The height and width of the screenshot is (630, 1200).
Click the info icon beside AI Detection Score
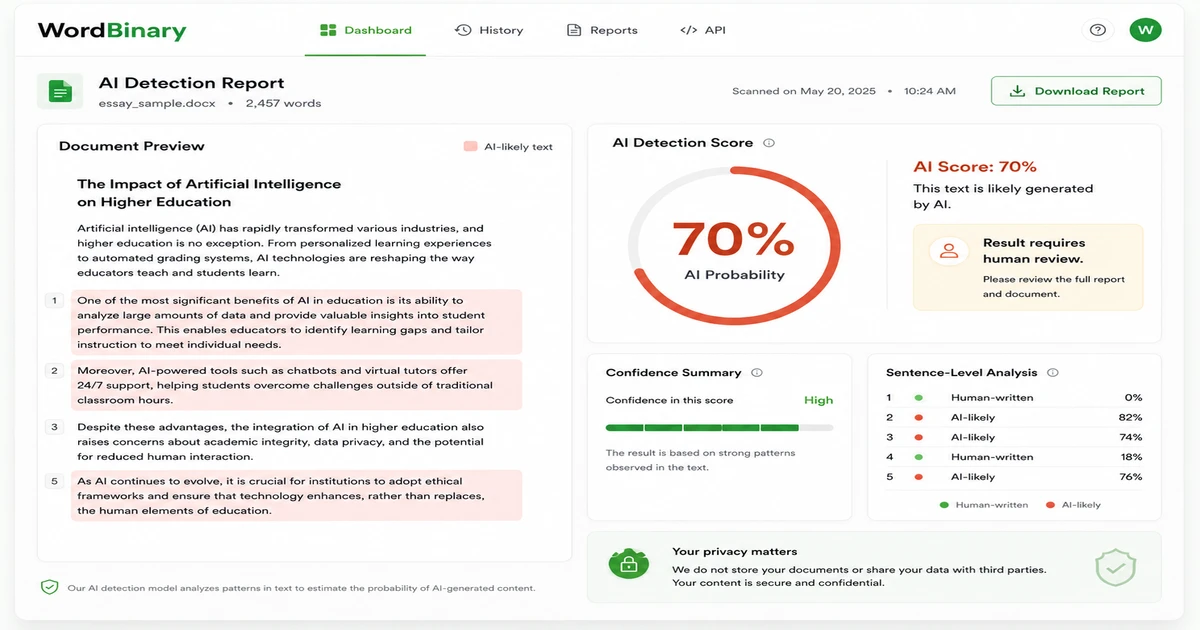769,143
